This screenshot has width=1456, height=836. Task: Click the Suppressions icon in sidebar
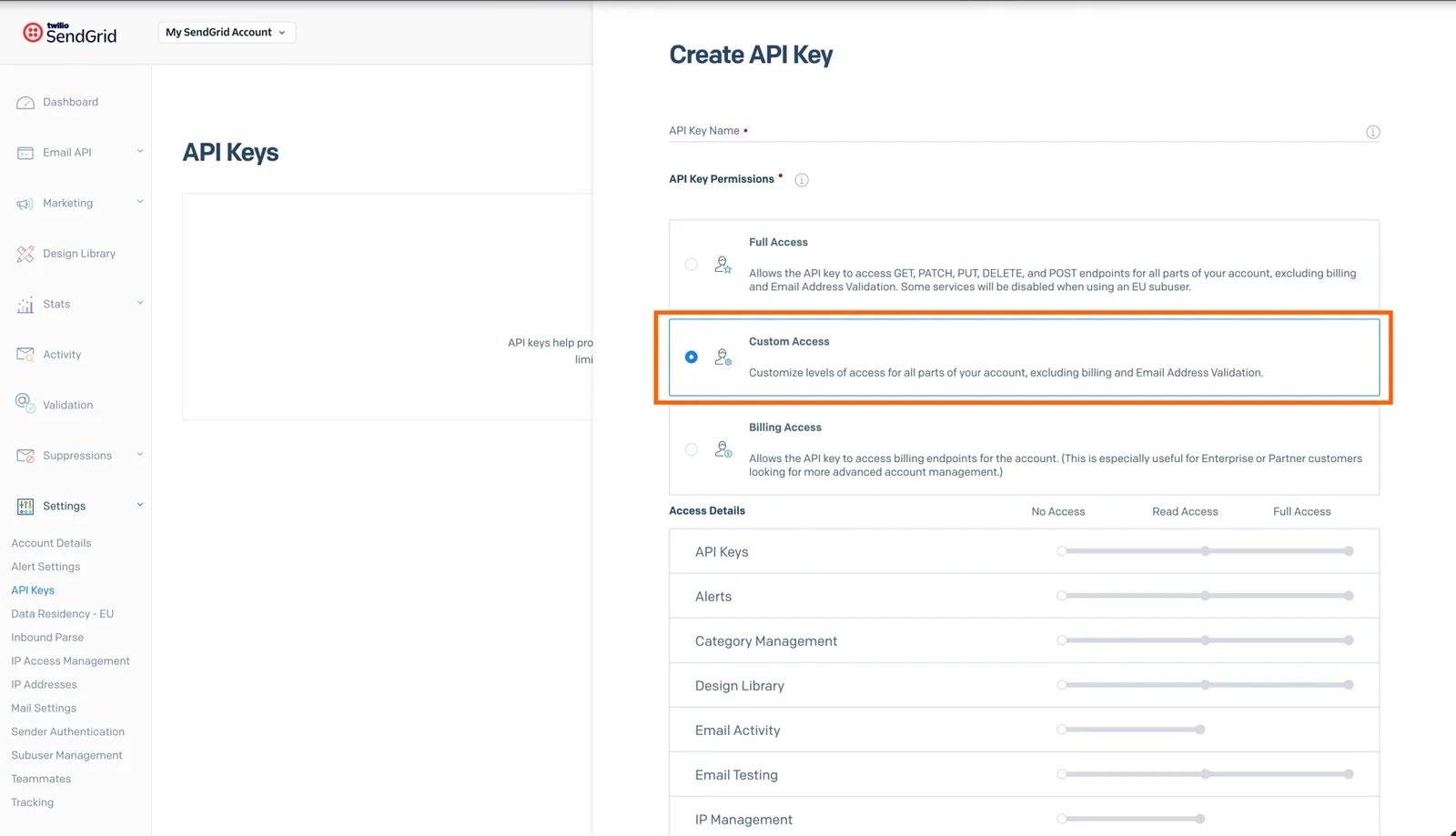tap(25, 456)
